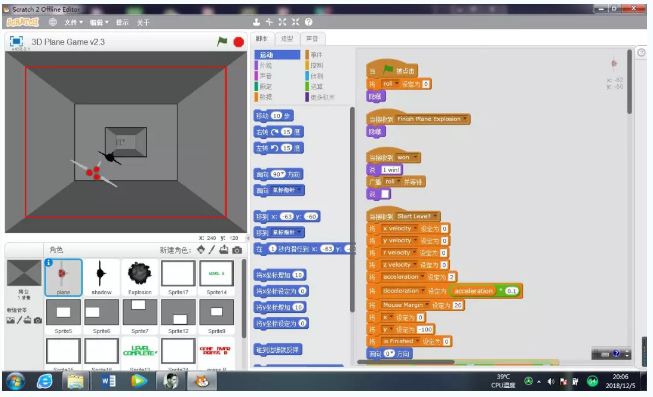The width and height of the screenshot is (653, 397).
Task: Open the File menu dropdown
Action: [x=73, y=22]
